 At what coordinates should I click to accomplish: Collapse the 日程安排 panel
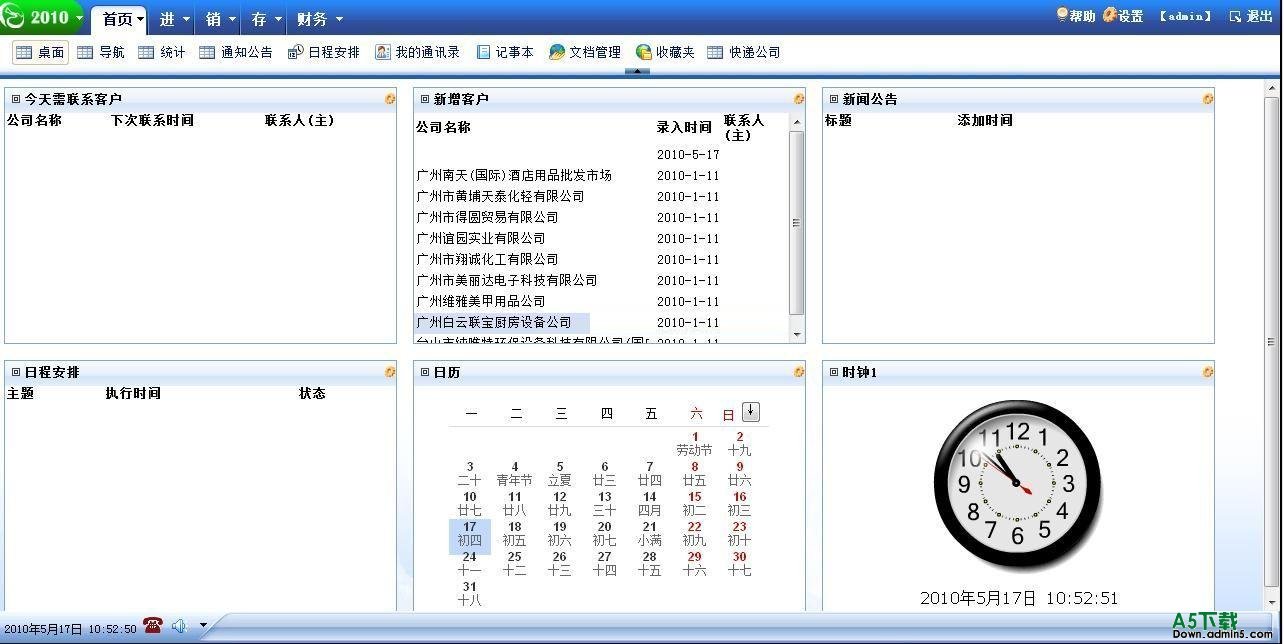[16, 372]
